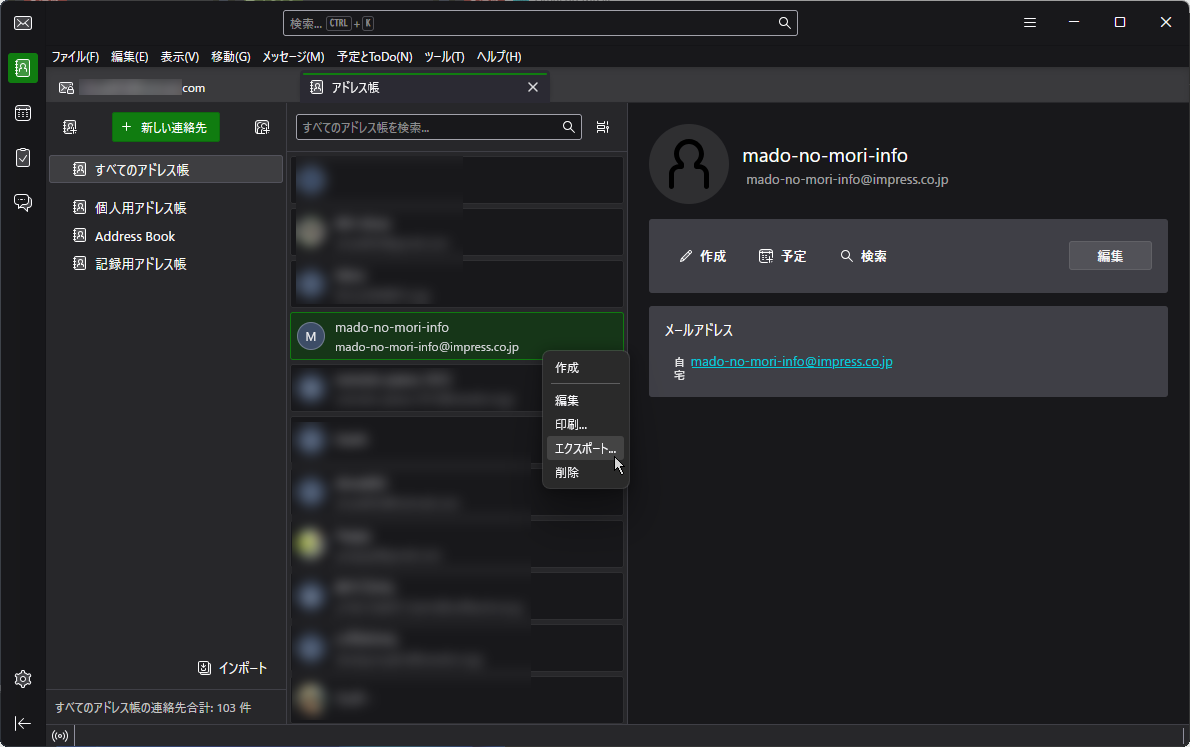Choose 編集 in the context menu
The height and width of the screenshot is (747, 1190).
585,400
